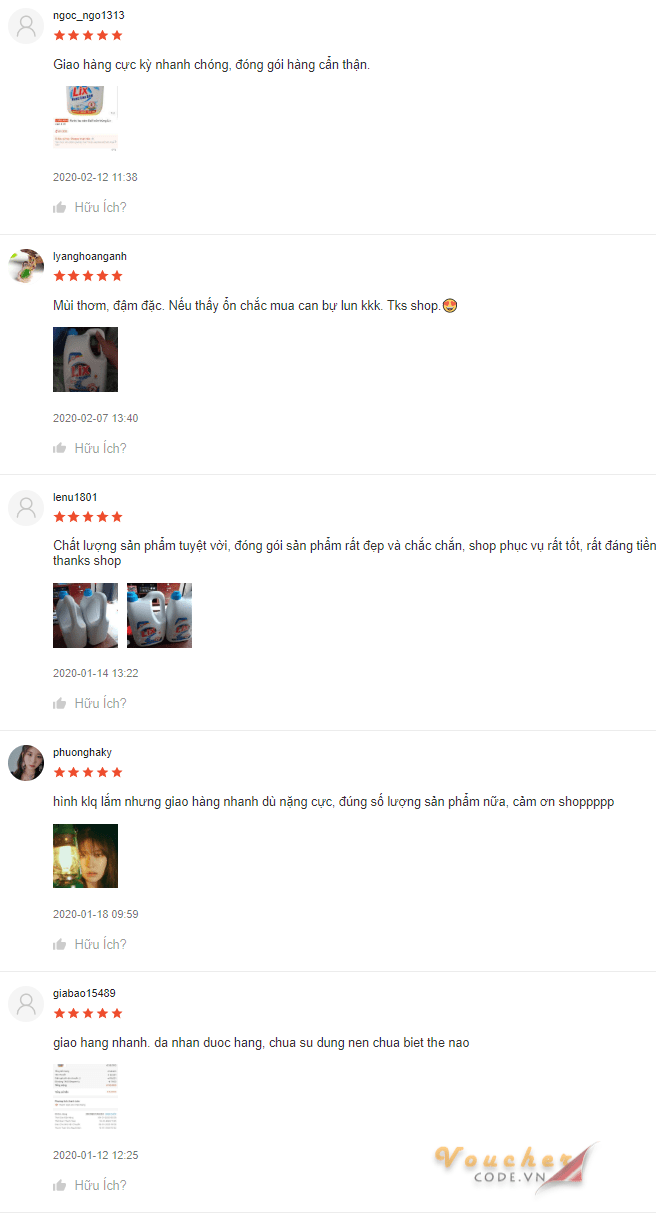Mark giabao15489 review as Hữu Ích

pos(100,1185)
